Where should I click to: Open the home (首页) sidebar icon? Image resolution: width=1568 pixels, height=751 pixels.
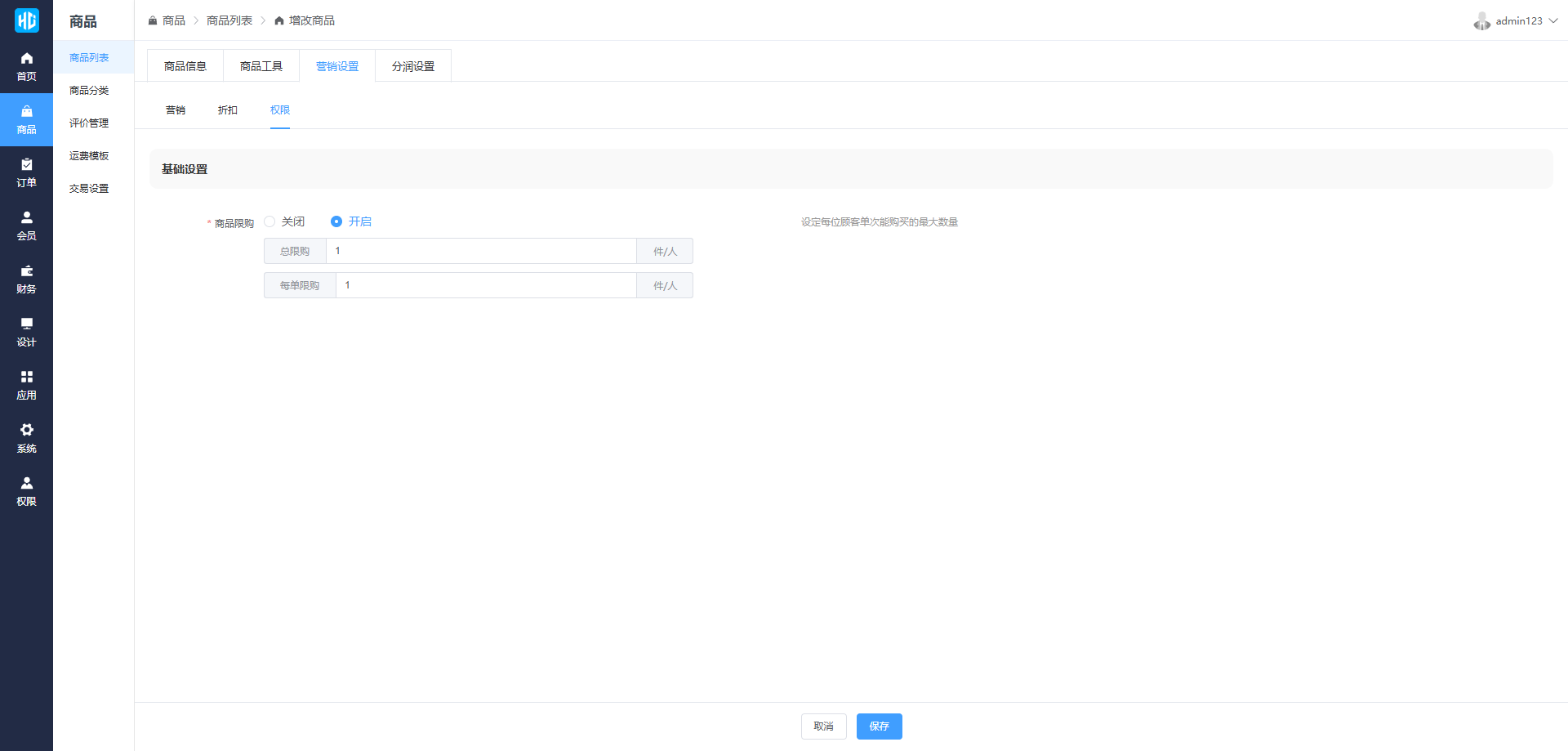[26, 66]
